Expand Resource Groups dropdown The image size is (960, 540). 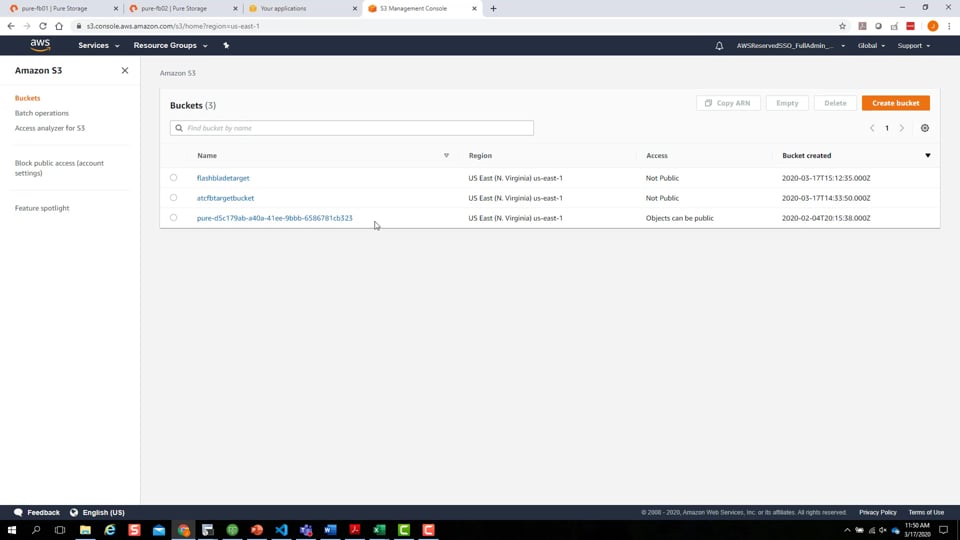point(170,45)
